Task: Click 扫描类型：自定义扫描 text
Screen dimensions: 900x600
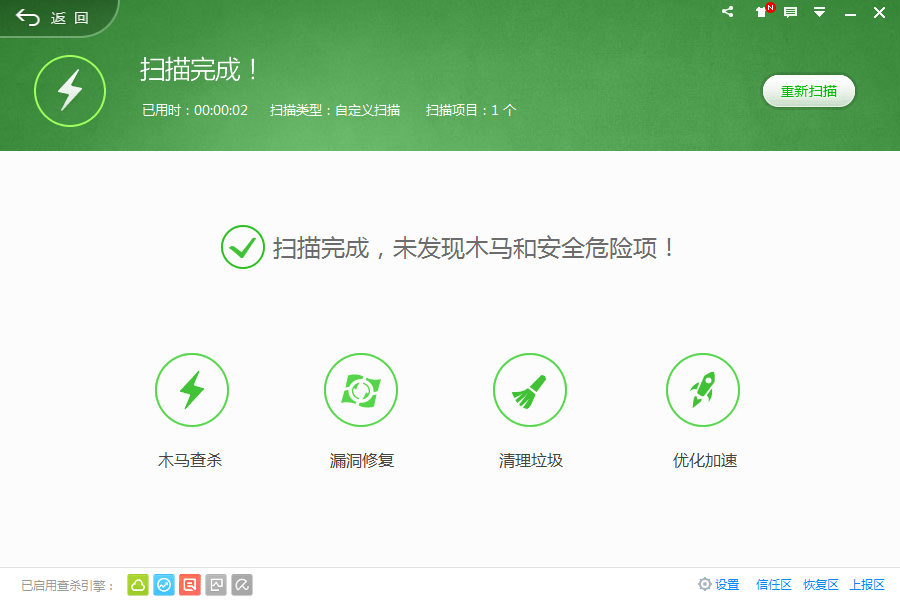Action: coord(335,110)
